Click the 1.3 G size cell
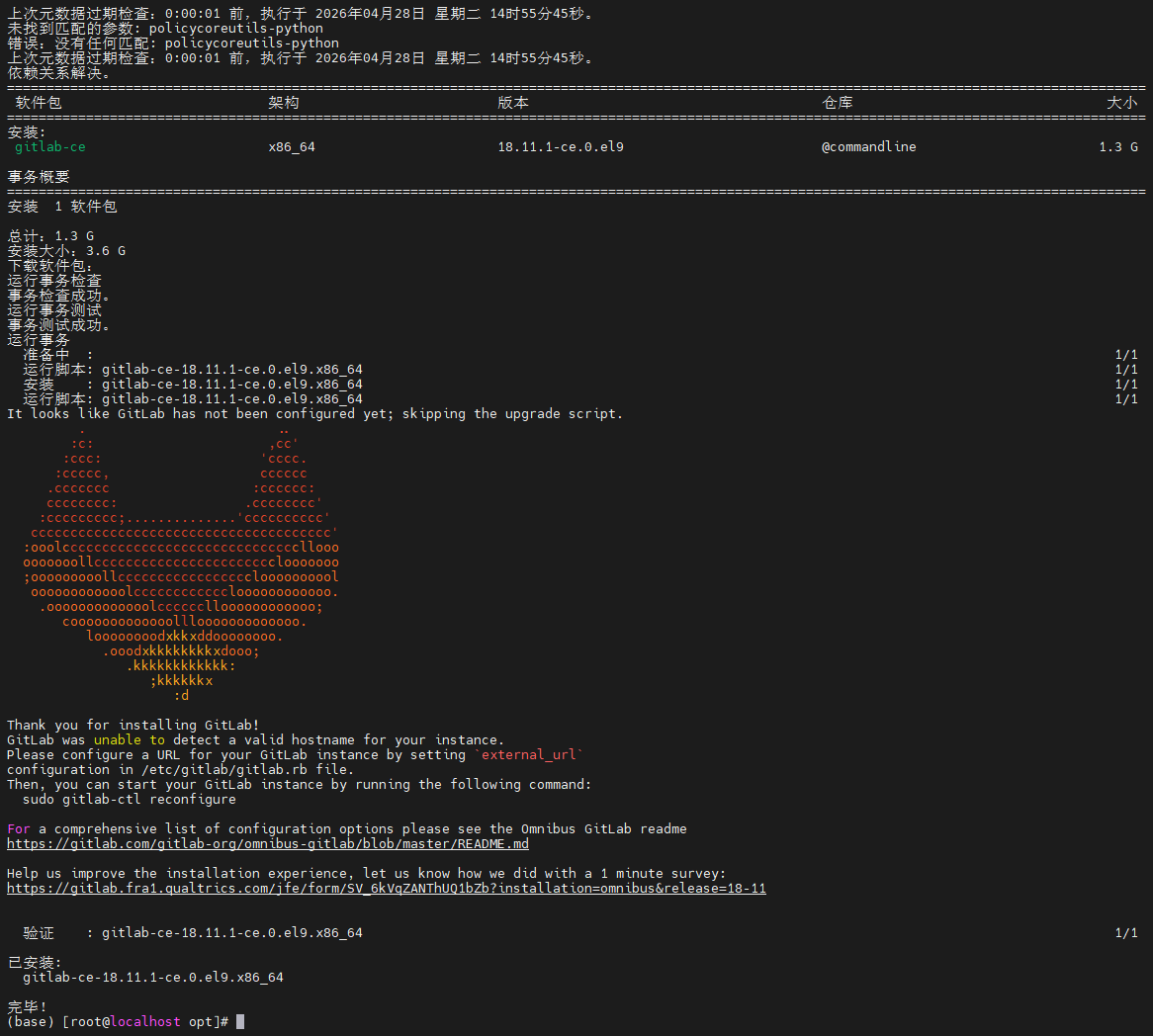The width and height of the screenshot is (1153, 1036). (1118, 147)
